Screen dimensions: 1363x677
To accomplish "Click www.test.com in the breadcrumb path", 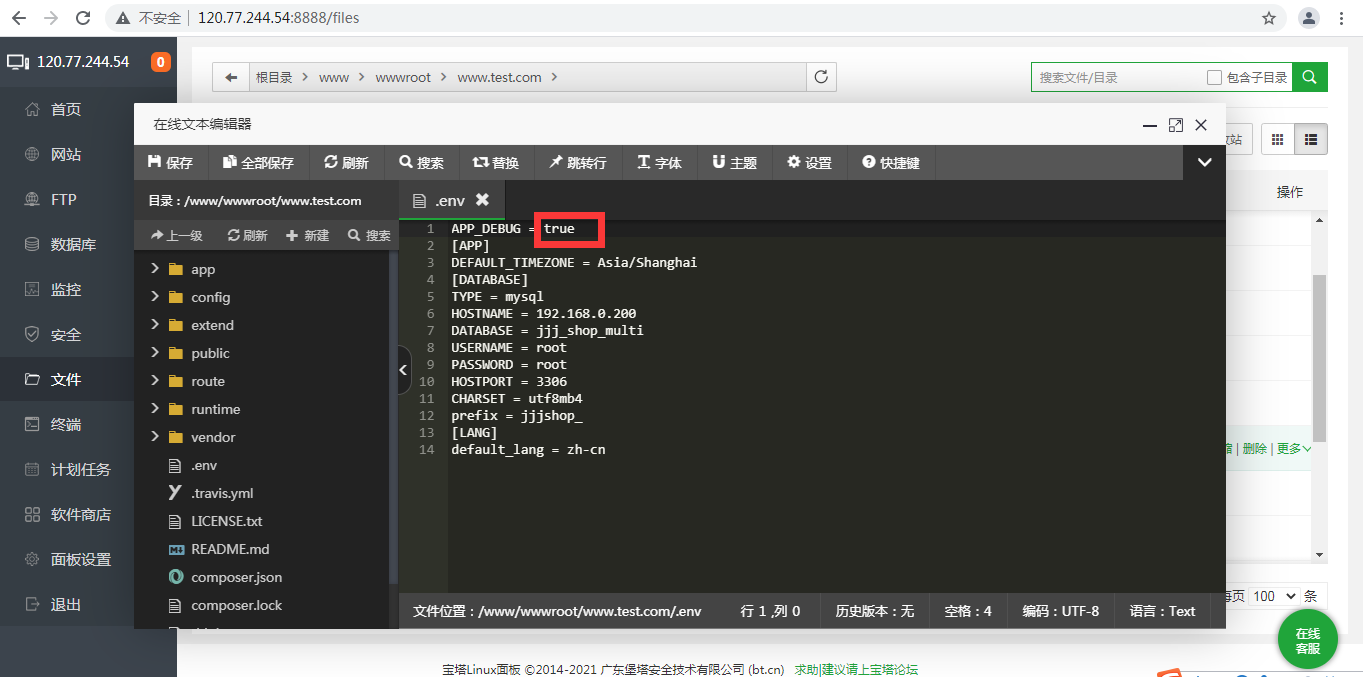I will pos(499,77).
